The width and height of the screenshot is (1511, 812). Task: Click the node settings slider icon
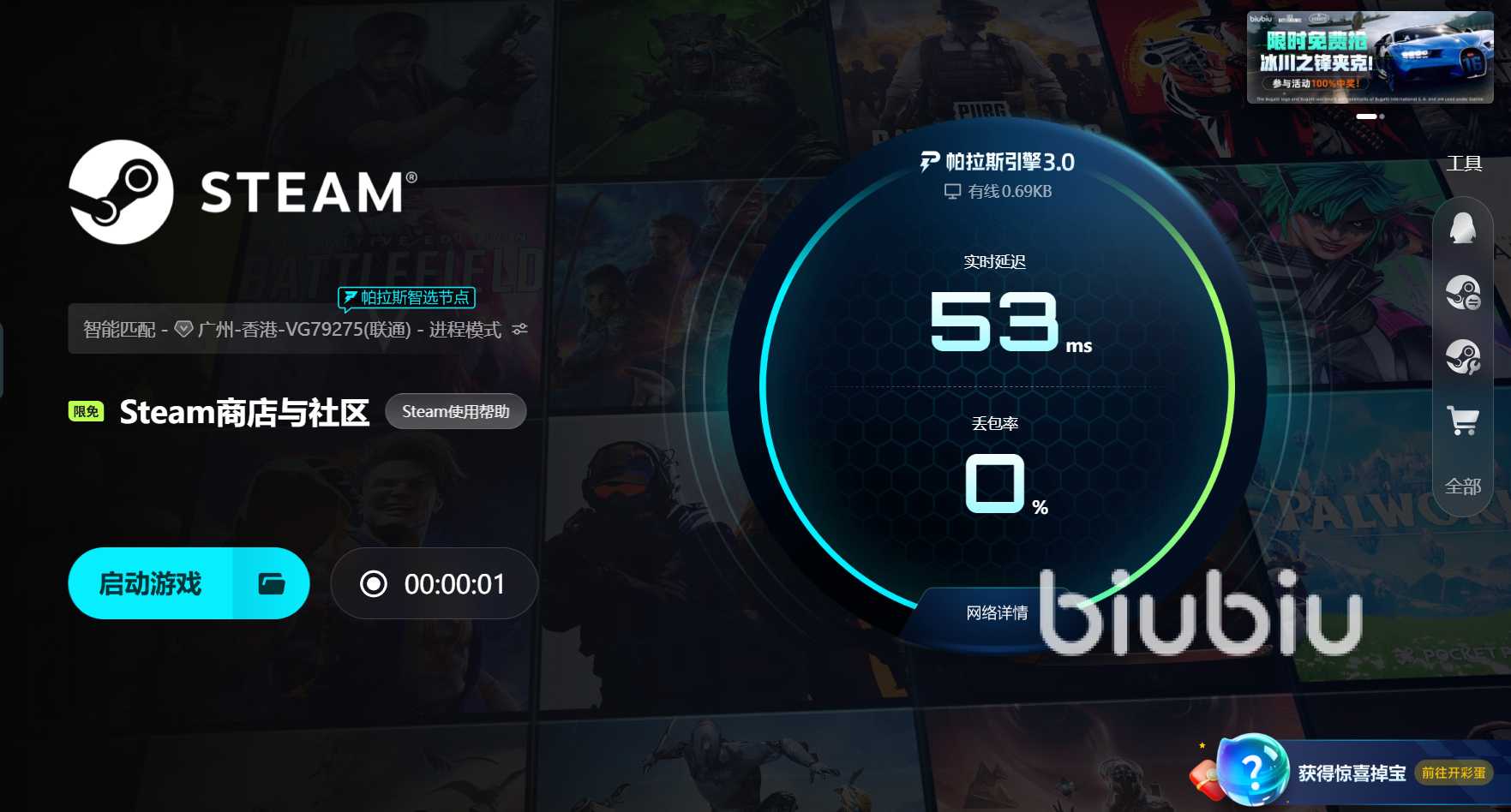point(519,329)
